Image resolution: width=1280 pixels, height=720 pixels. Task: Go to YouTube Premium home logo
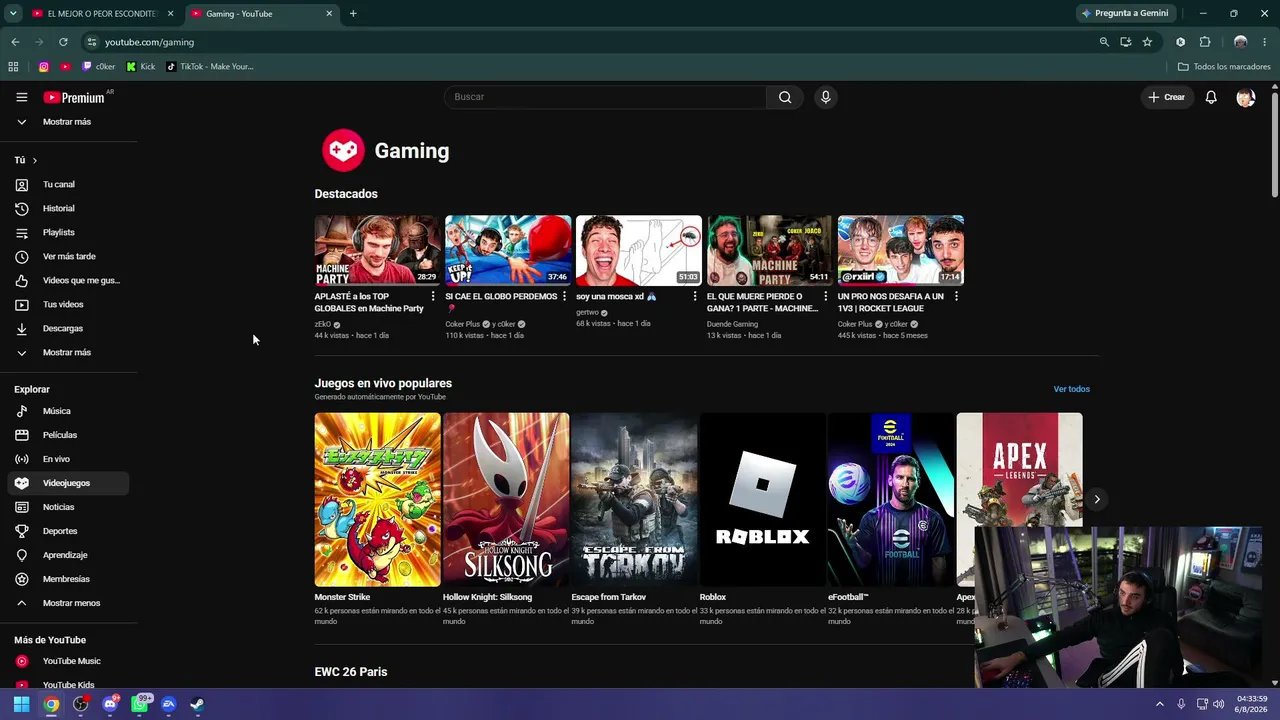[74, 97]
